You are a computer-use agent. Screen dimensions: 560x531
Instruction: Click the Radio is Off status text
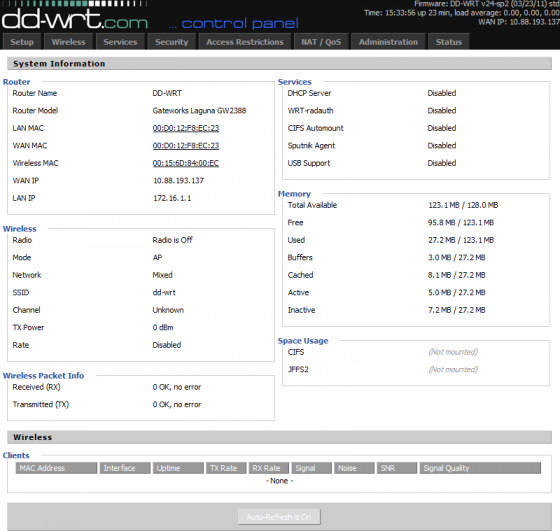(x=172, y=240)
